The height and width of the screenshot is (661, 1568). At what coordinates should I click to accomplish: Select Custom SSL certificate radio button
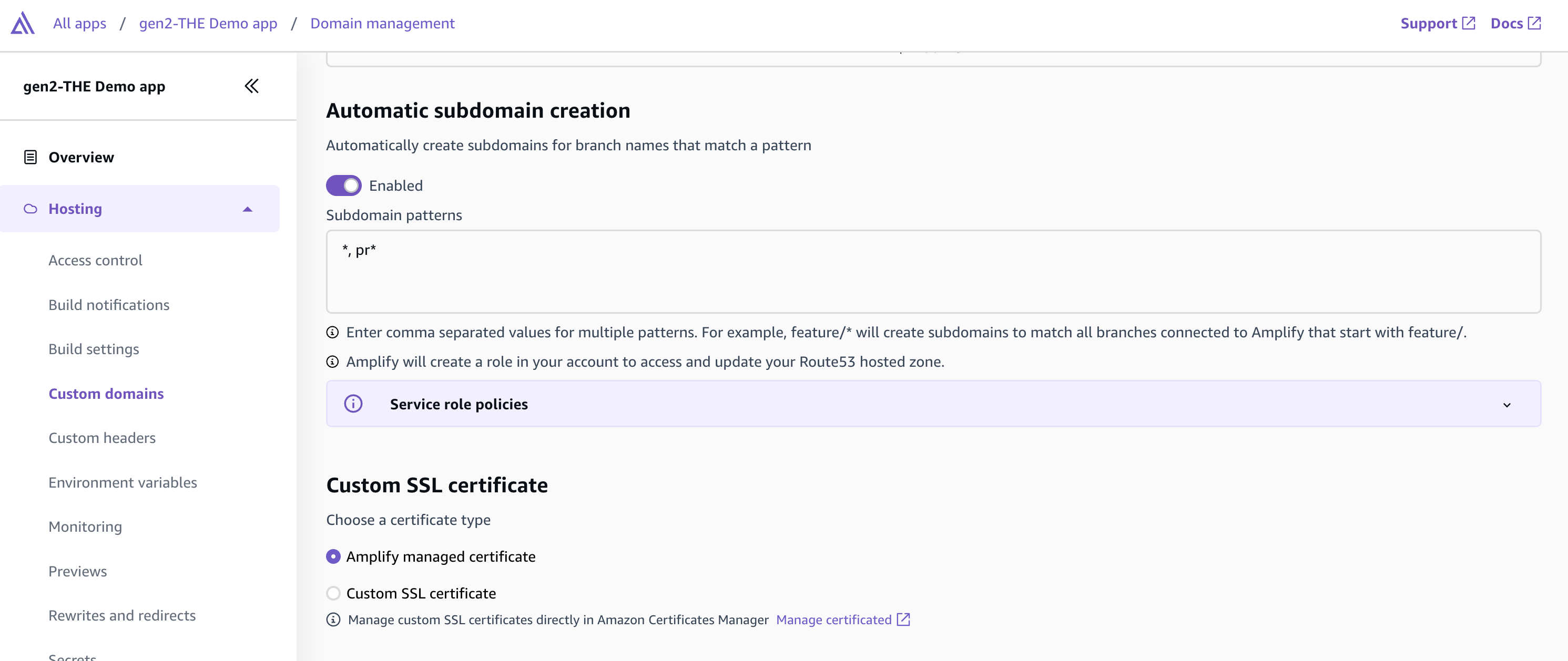pyautogui.click(x=333, y=593)
